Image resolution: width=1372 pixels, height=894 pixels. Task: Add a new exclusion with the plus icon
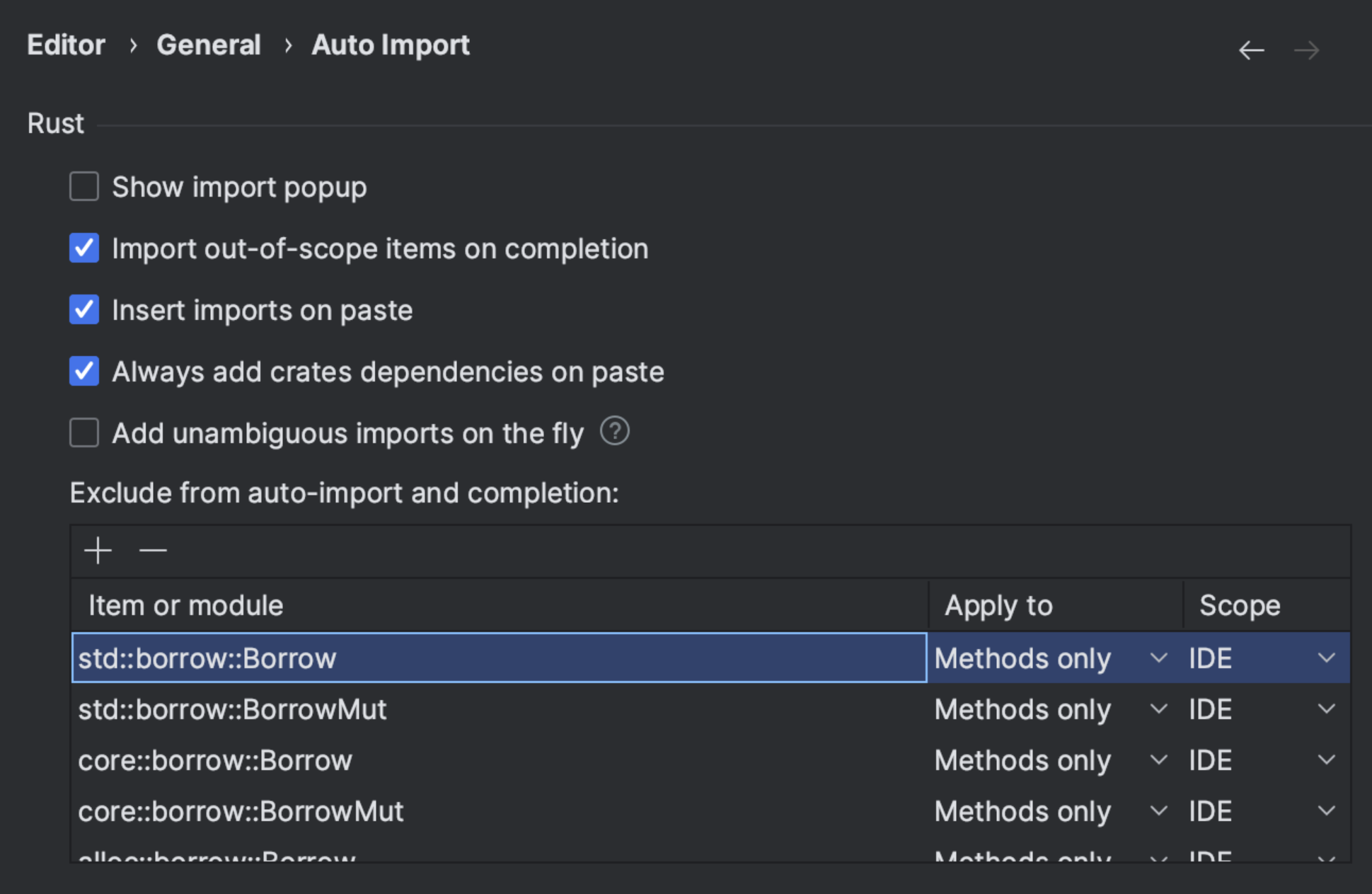(x=98, y=551)
